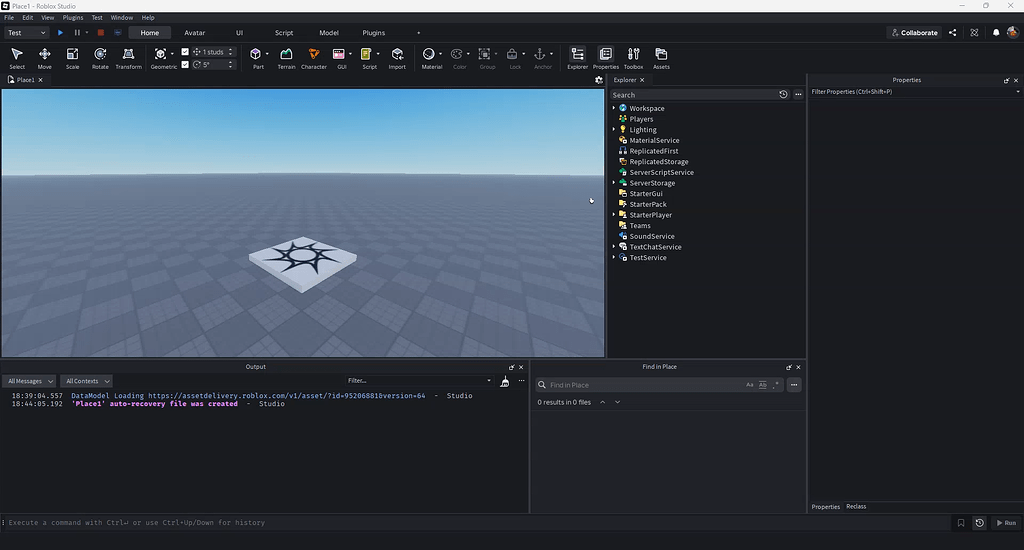Viewport: 1024px width, 550px height.
Task: Click the Collaborate button
Action: click(914, 33)
